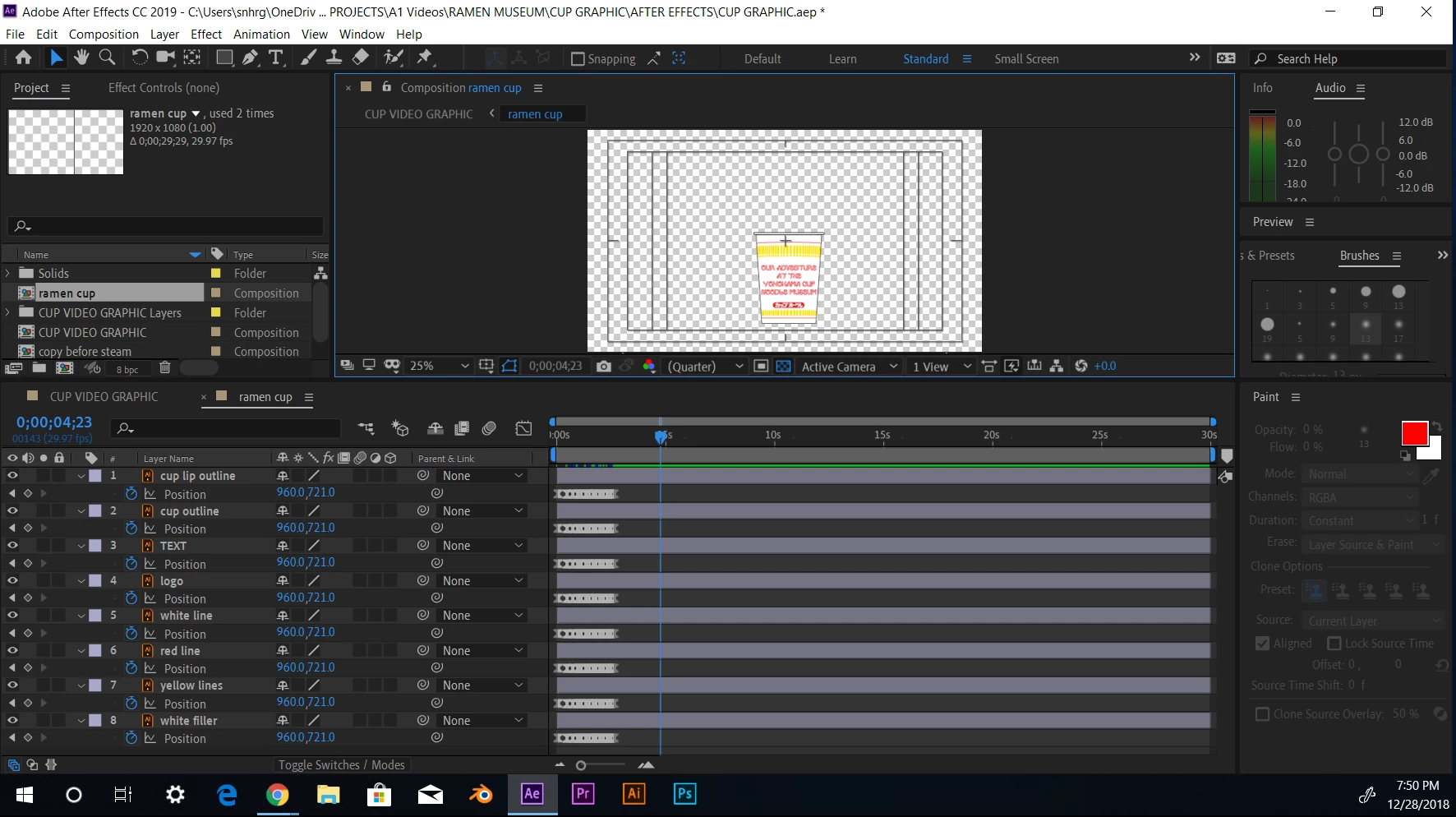Image resolution: width=1456 pixels, height=817 pixels.
Task: Toggle mask and shape path visibility
Action: [x=509, y=367]
